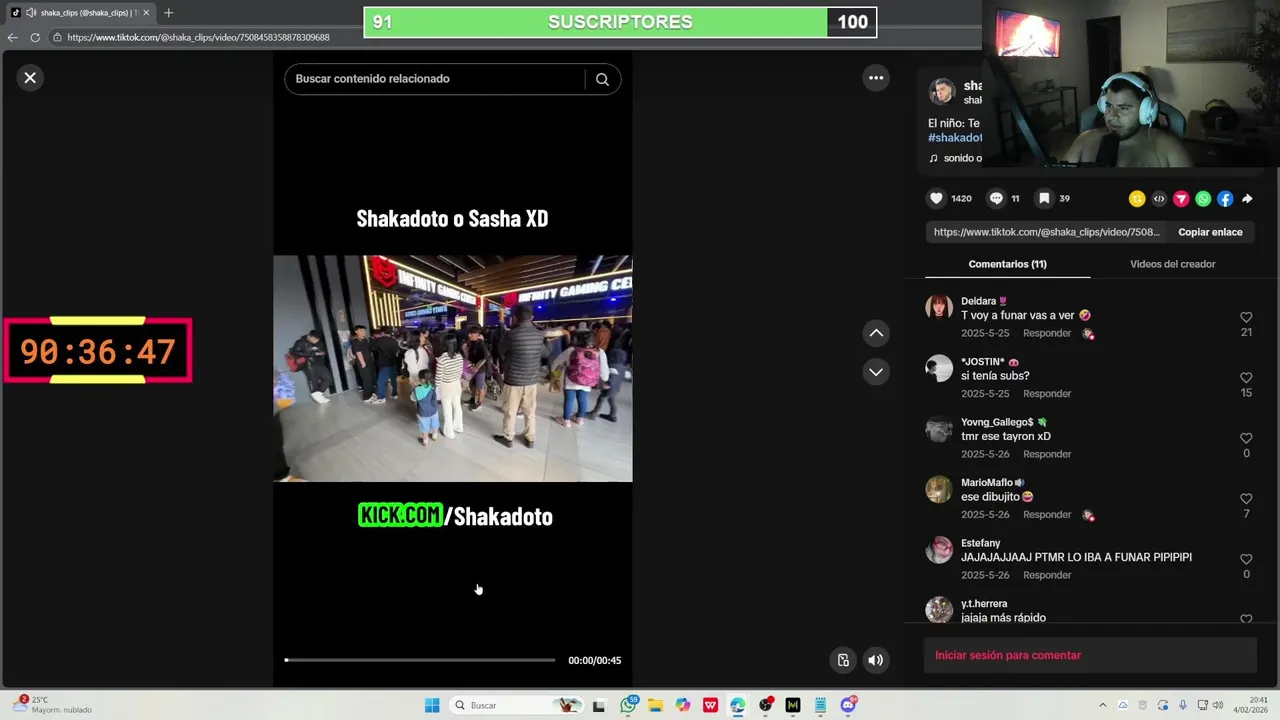Image resolution: width=1280 pixels, height=720 pixels.
Task: Select the video URL text next to Copiar enlace
Action: coord(1047,232)
